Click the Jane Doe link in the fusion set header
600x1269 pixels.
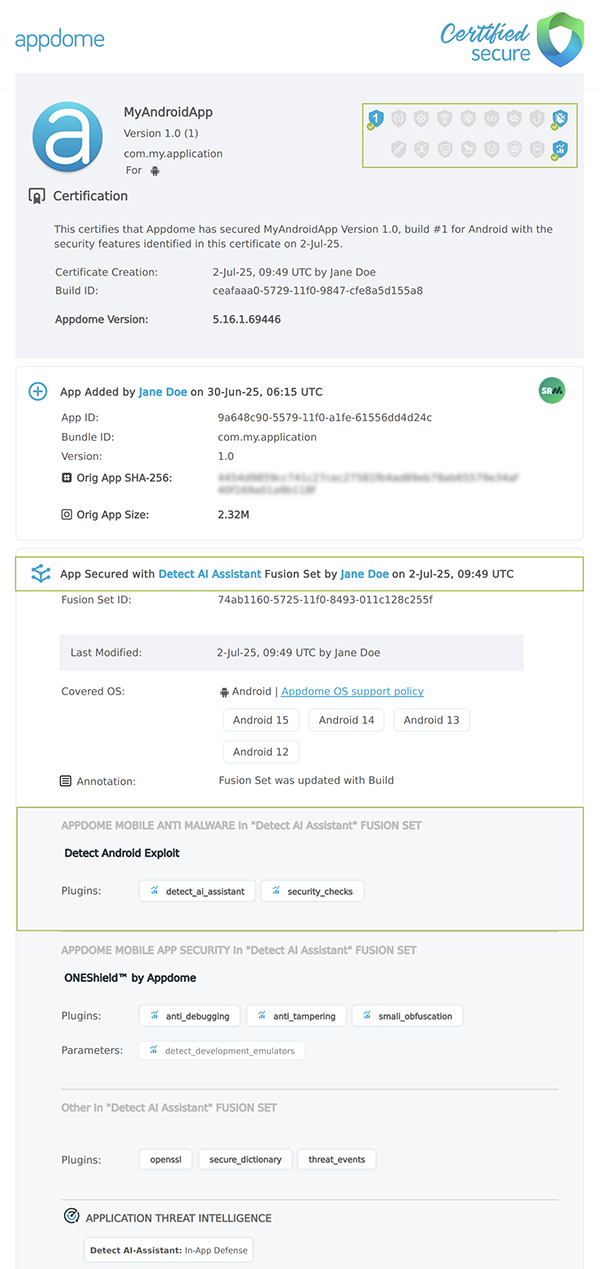[x=363, y=573]
